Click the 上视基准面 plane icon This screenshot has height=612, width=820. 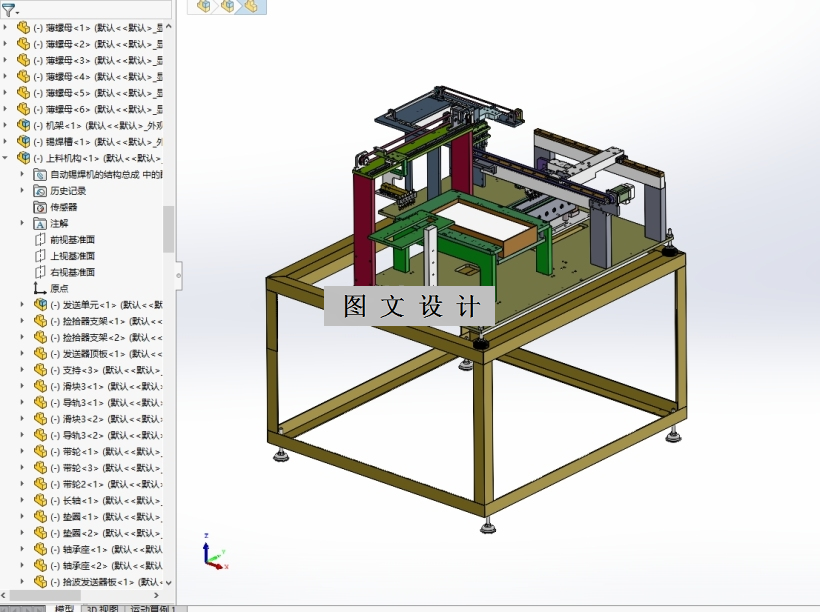(40, 256)
